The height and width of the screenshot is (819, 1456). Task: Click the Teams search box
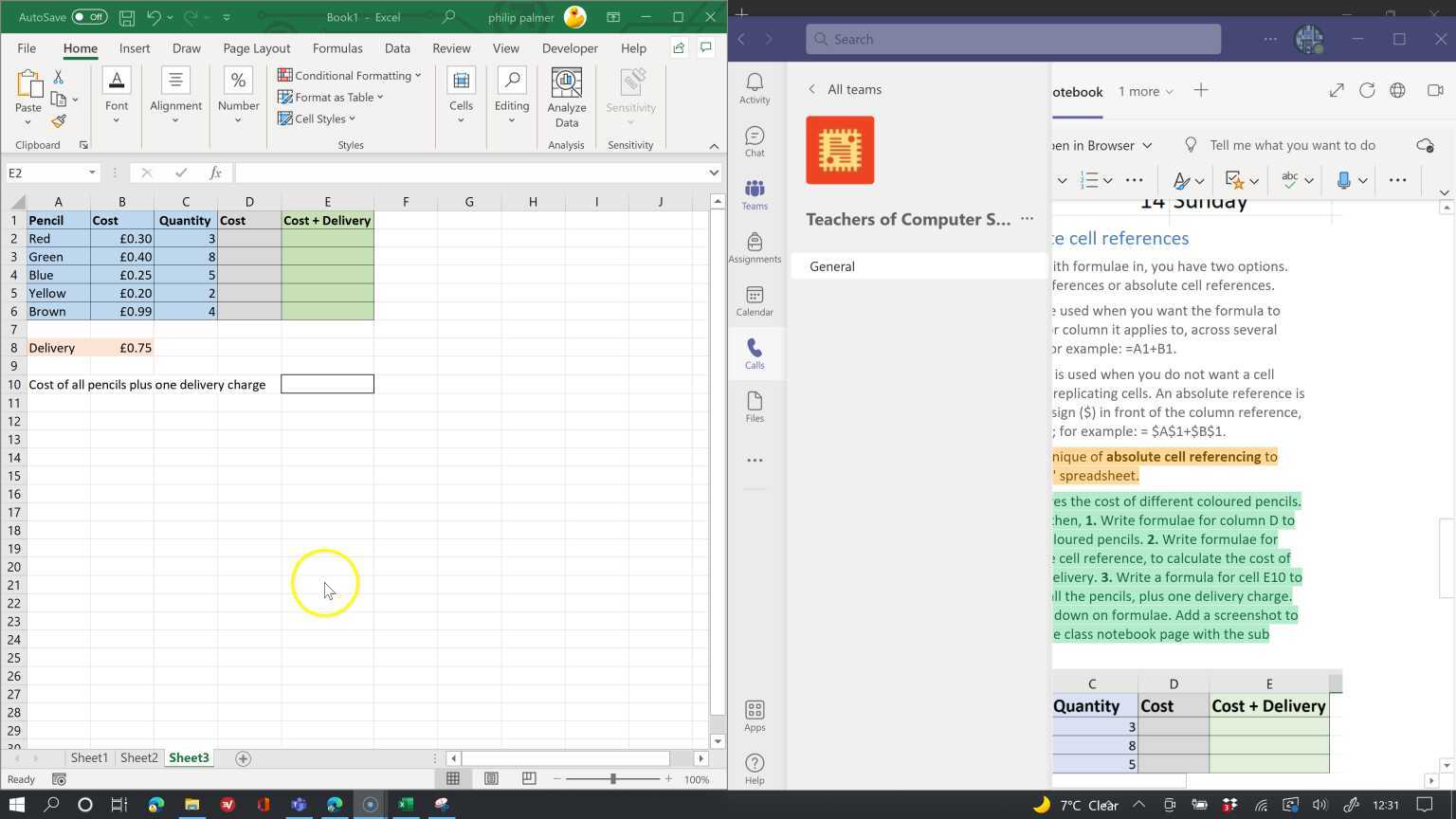click(x=1013, y=39)
